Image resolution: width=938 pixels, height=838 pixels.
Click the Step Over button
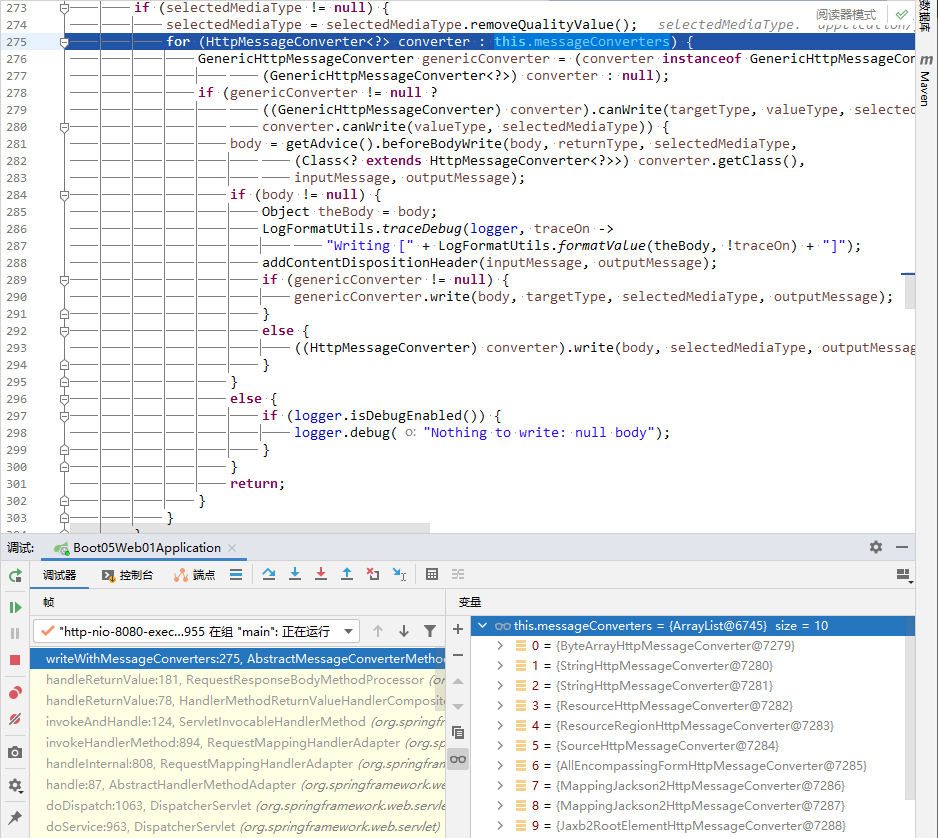tap(269, 574)
